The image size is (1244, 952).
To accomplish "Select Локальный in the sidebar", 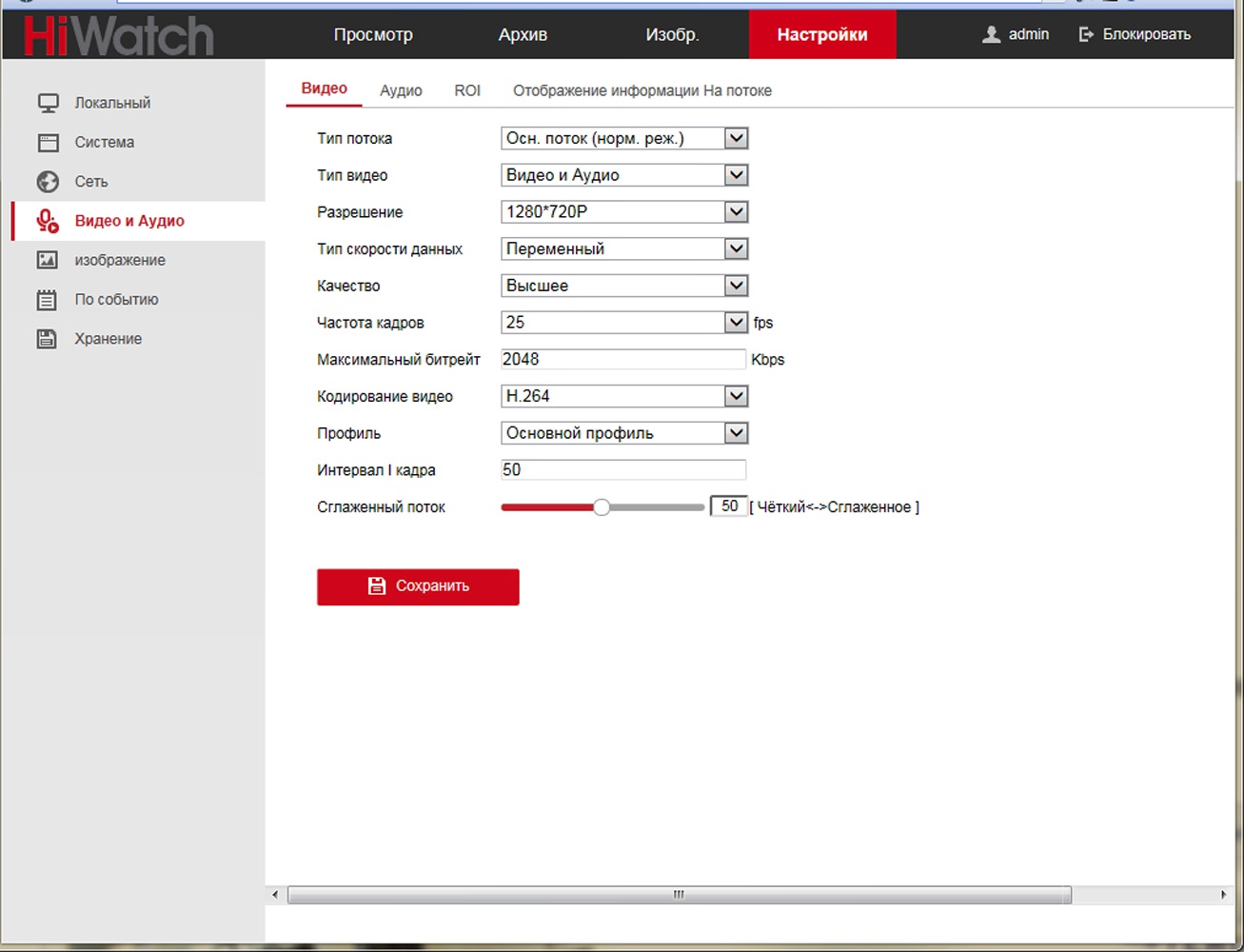I will coord(112,103).
